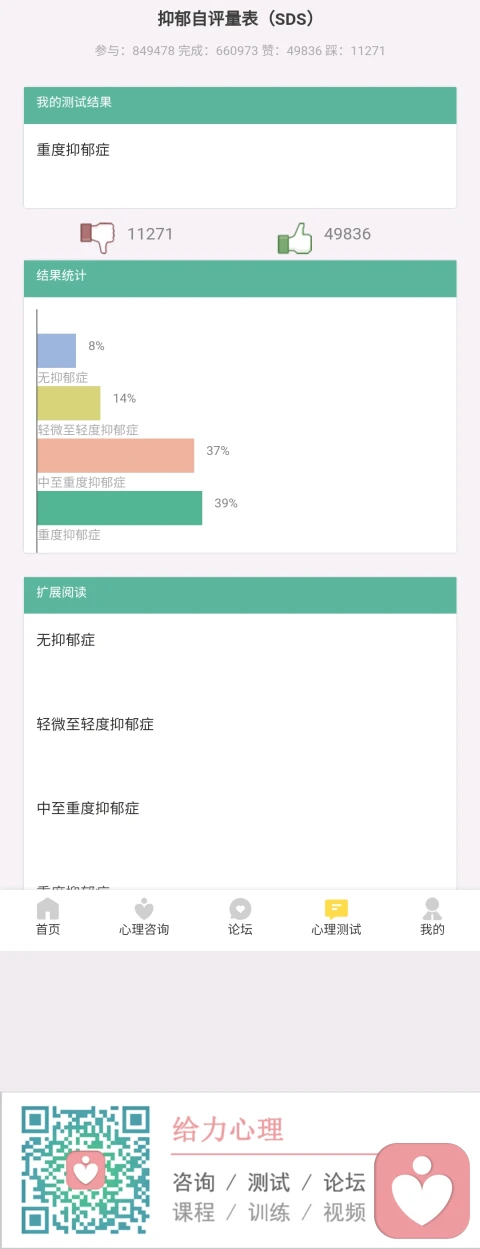Viewport: 480px width, 1249px height.
Task: Click the blue 8% bar
Action: pos(57,351)
